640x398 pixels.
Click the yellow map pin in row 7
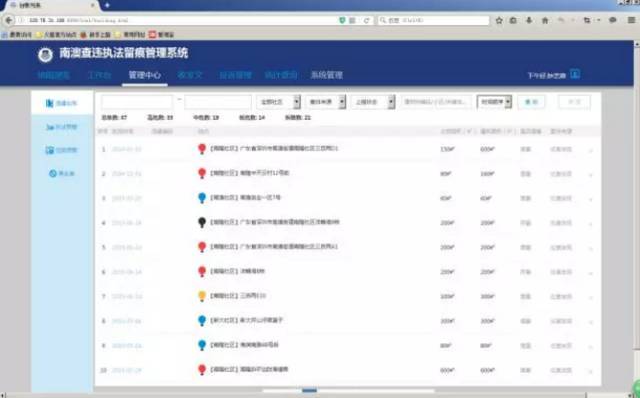[202, 296]
